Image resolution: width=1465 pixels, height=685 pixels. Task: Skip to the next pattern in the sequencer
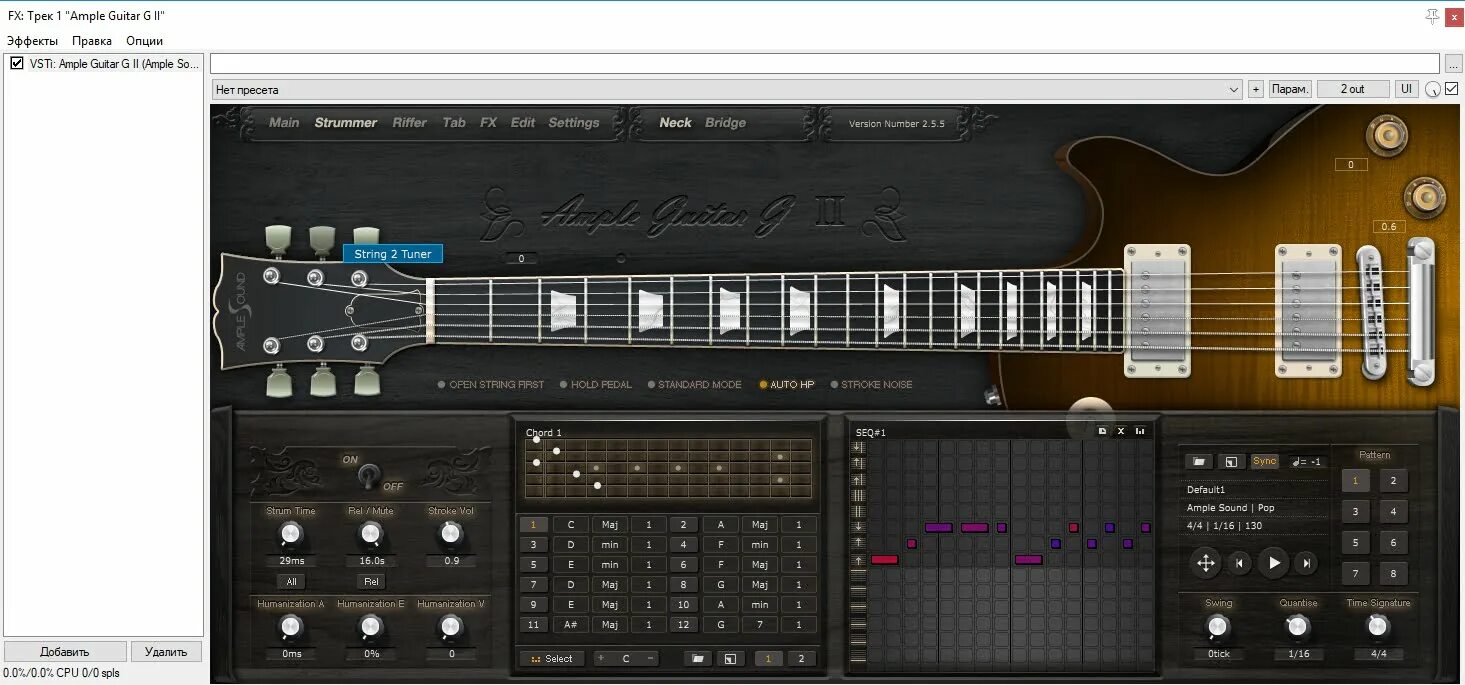point(1306,563)
